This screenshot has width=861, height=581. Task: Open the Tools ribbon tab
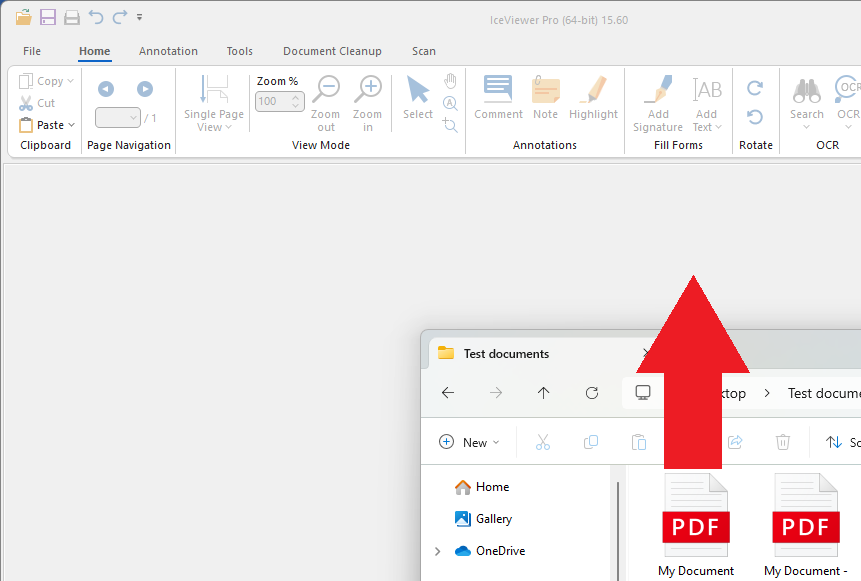239,51
